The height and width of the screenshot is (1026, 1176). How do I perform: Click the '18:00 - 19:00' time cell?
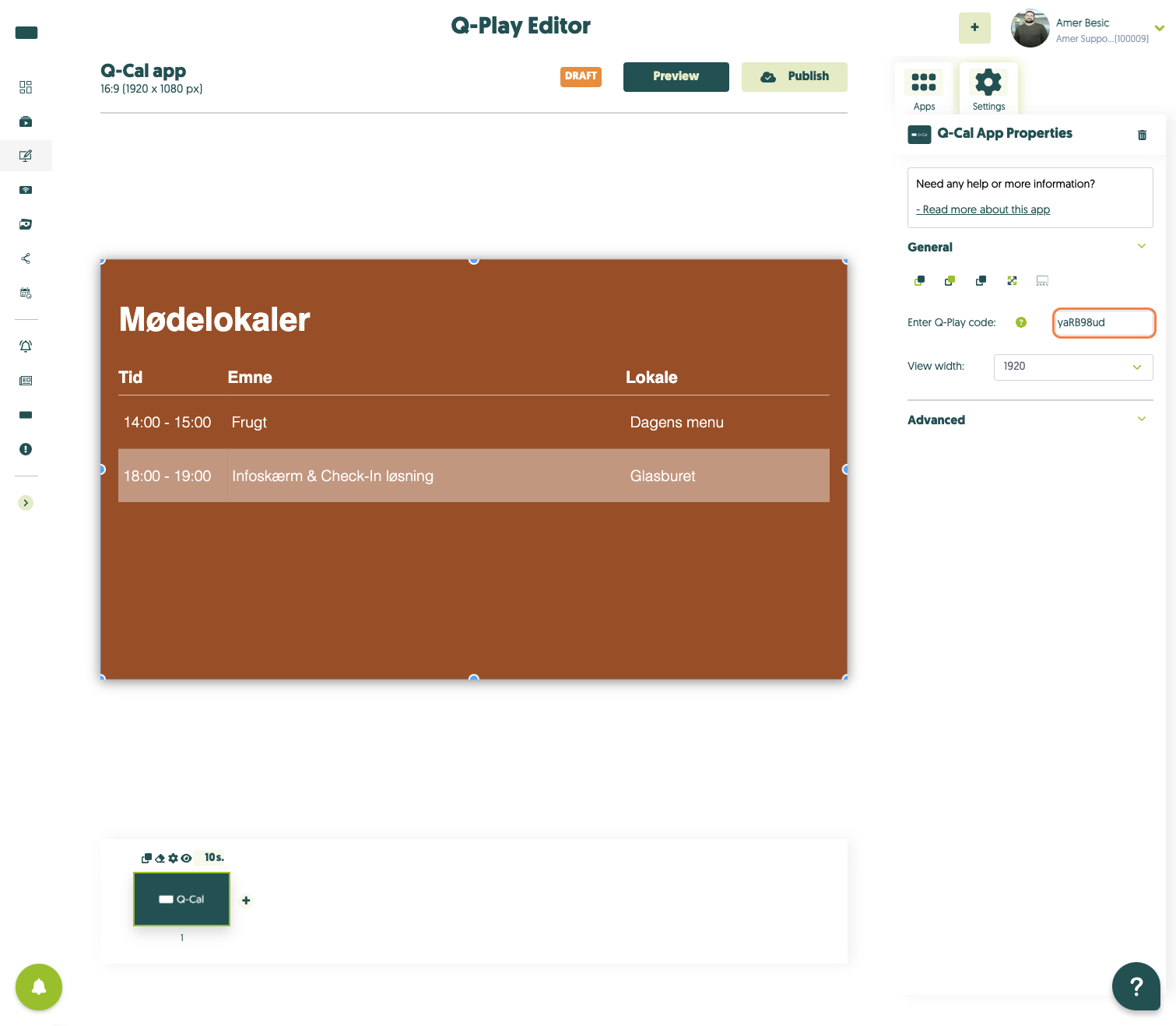point(167,476)
